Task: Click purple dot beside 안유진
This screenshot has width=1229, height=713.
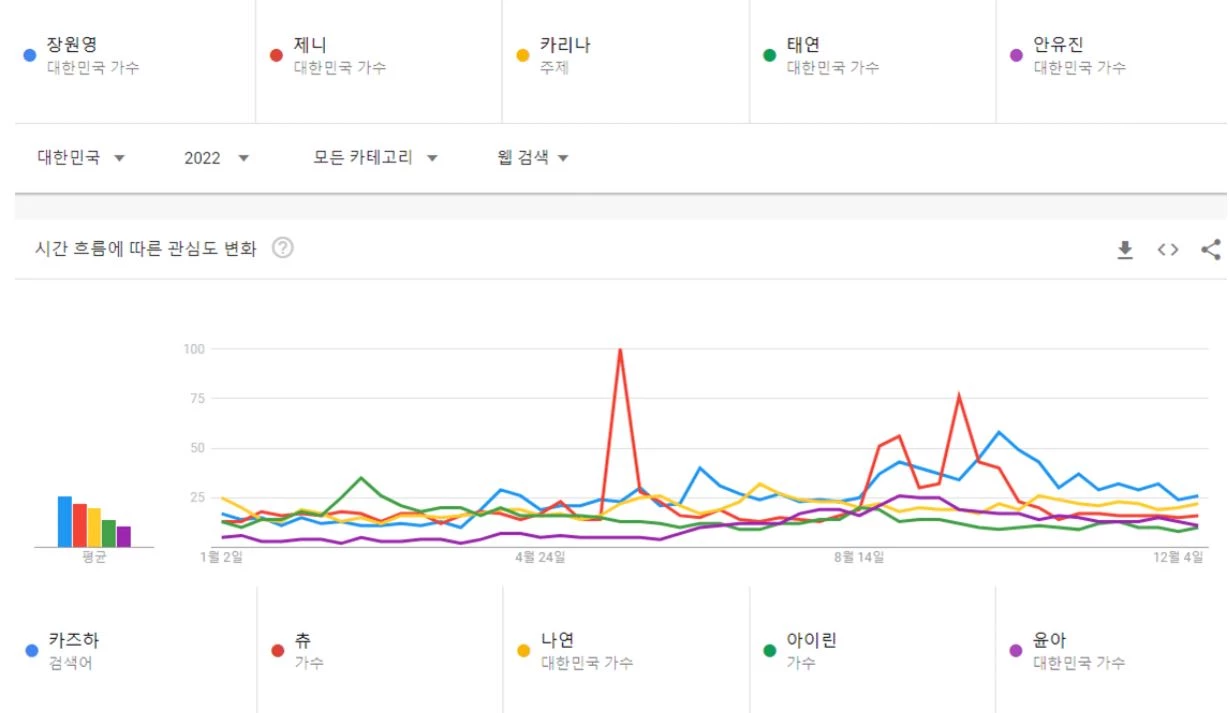Action: pos(1016,56)
